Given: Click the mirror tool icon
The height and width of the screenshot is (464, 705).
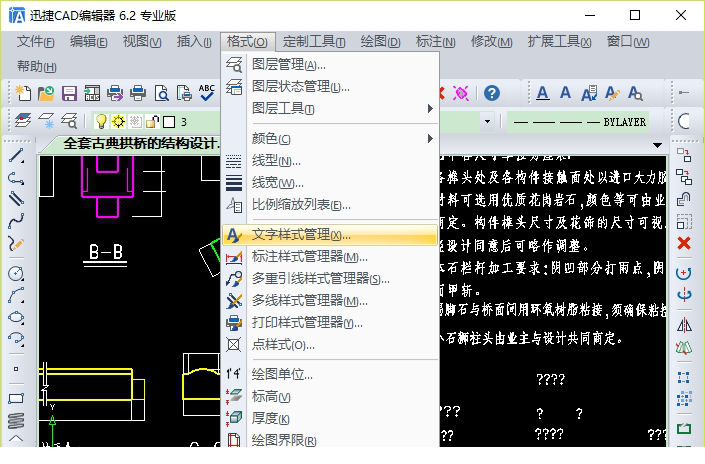Looking at the screenshot, I should (x=684, y=325).
